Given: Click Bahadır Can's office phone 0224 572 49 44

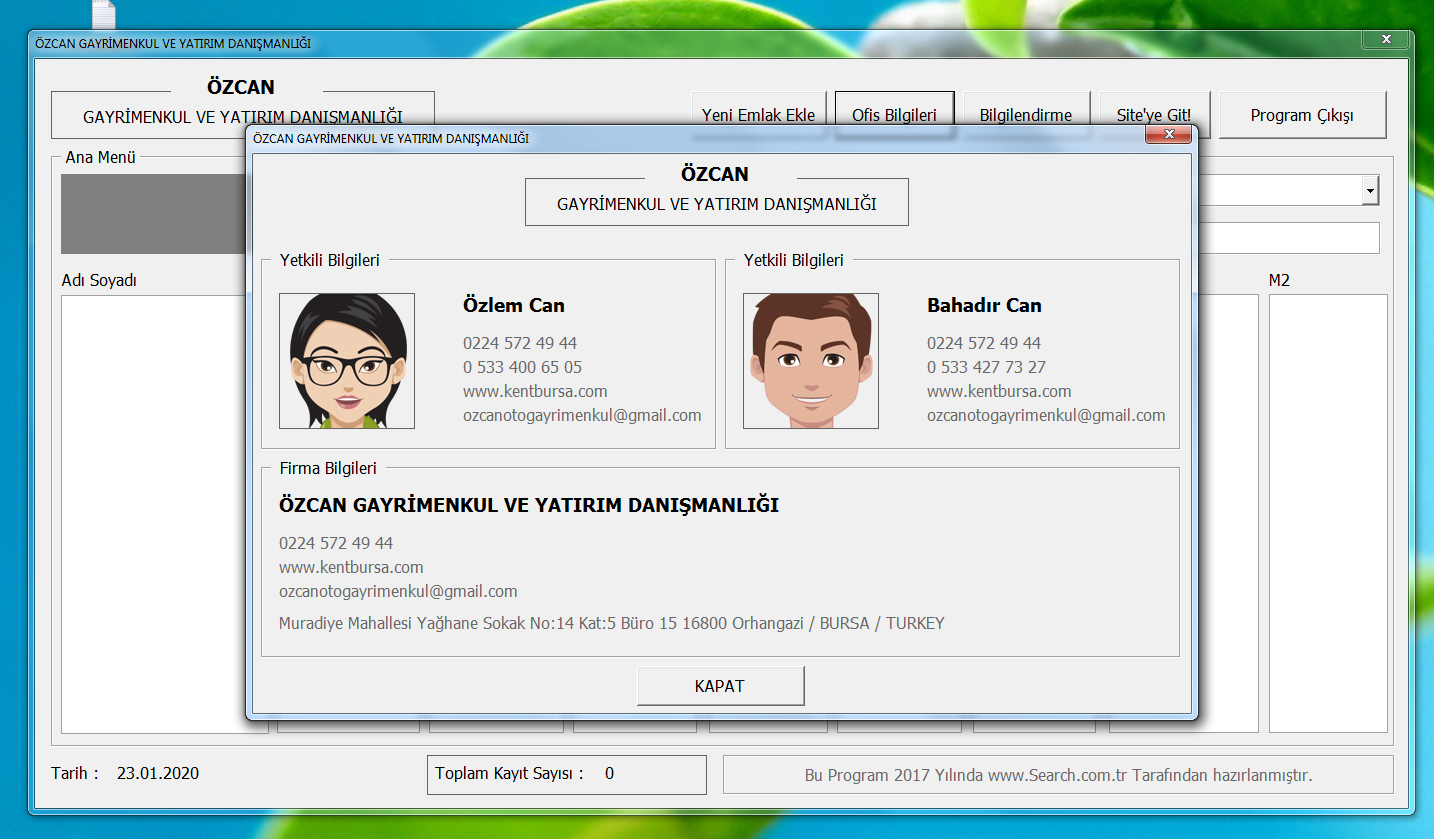Looking at the screenshot, I should pyautogui.click(x=984, y=343).
